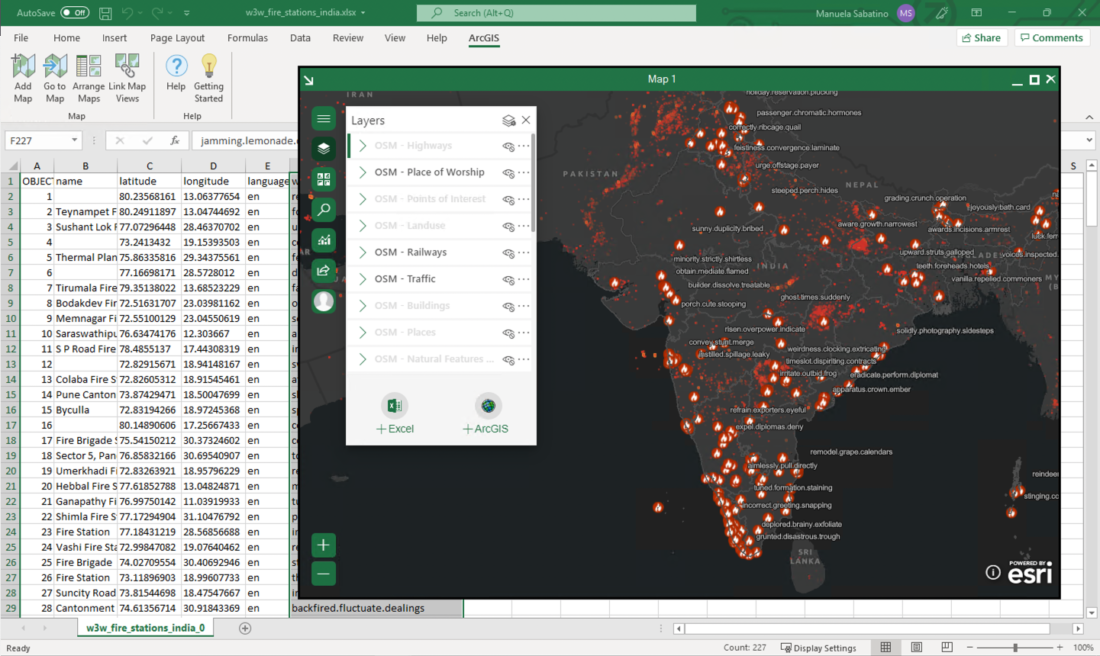Expand the OSM - Highways layer

pyautogui.click(x=363, y=145)
